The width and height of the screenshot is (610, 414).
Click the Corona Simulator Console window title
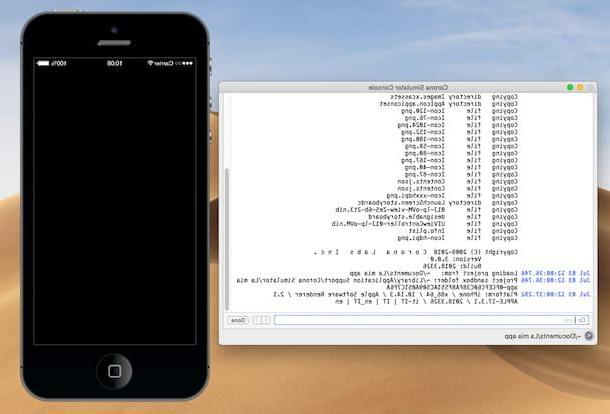click(408, 87)
